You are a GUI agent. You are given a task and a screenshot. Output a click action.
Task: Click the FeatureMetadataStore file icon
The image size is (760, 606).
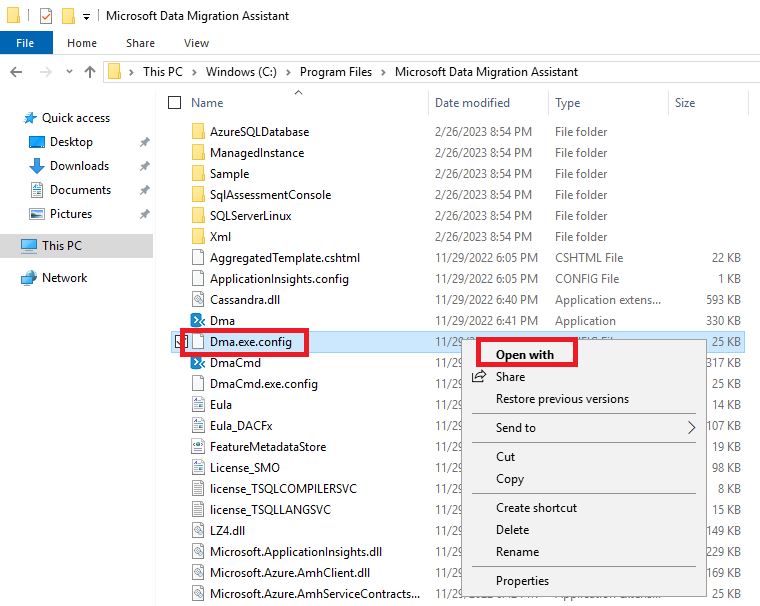[x=198, y=447]
